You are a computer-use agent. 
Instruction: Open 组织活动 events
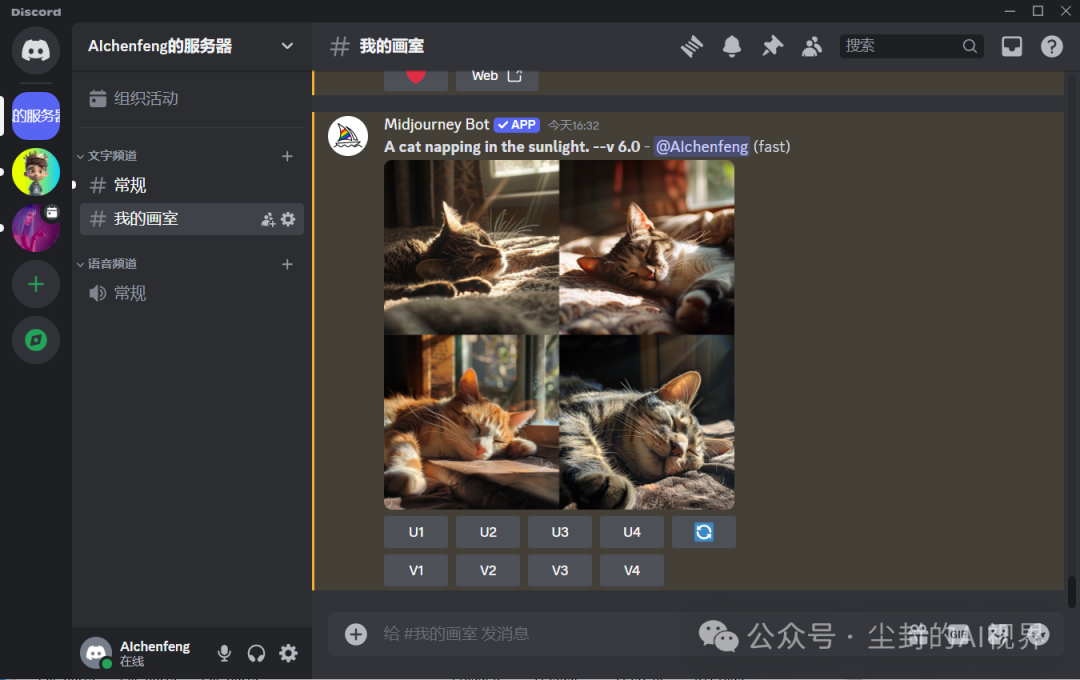(x=191, y=99)
